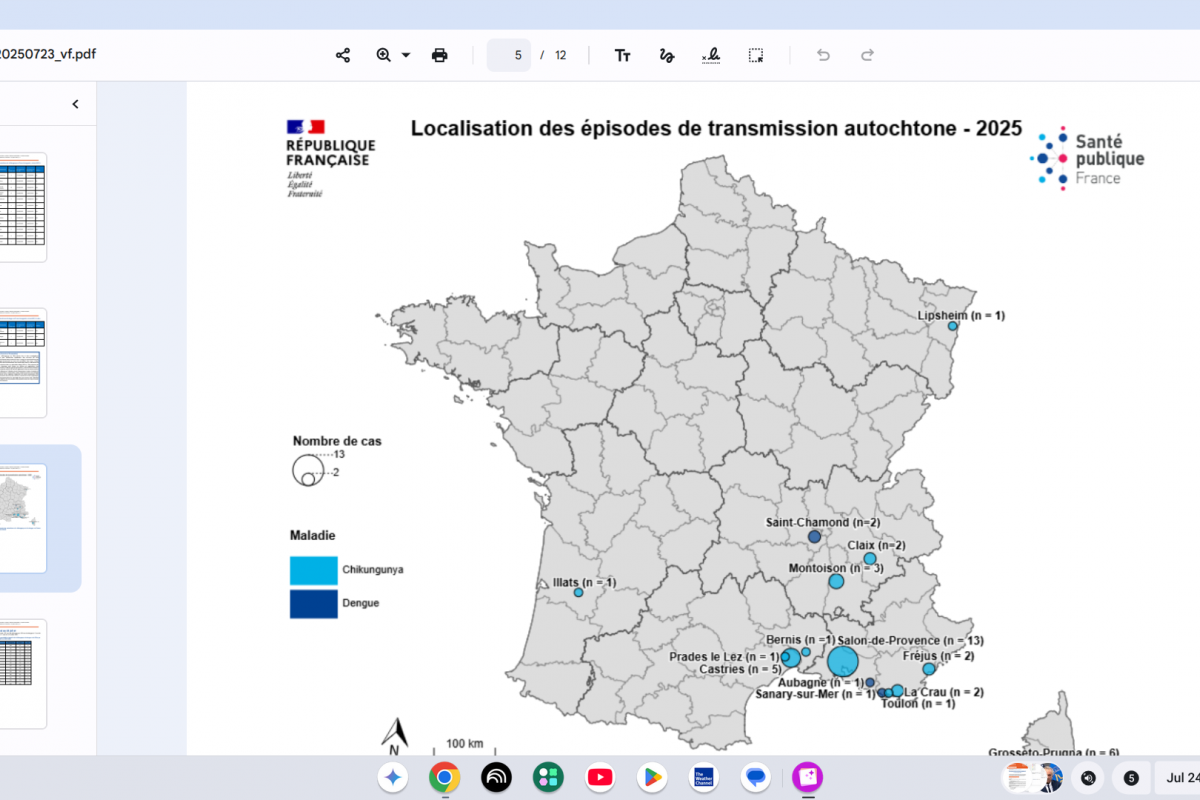Screen dimensions: 1200x800
Task: Activate the area selection tool
Action: (x=756, y=55)
